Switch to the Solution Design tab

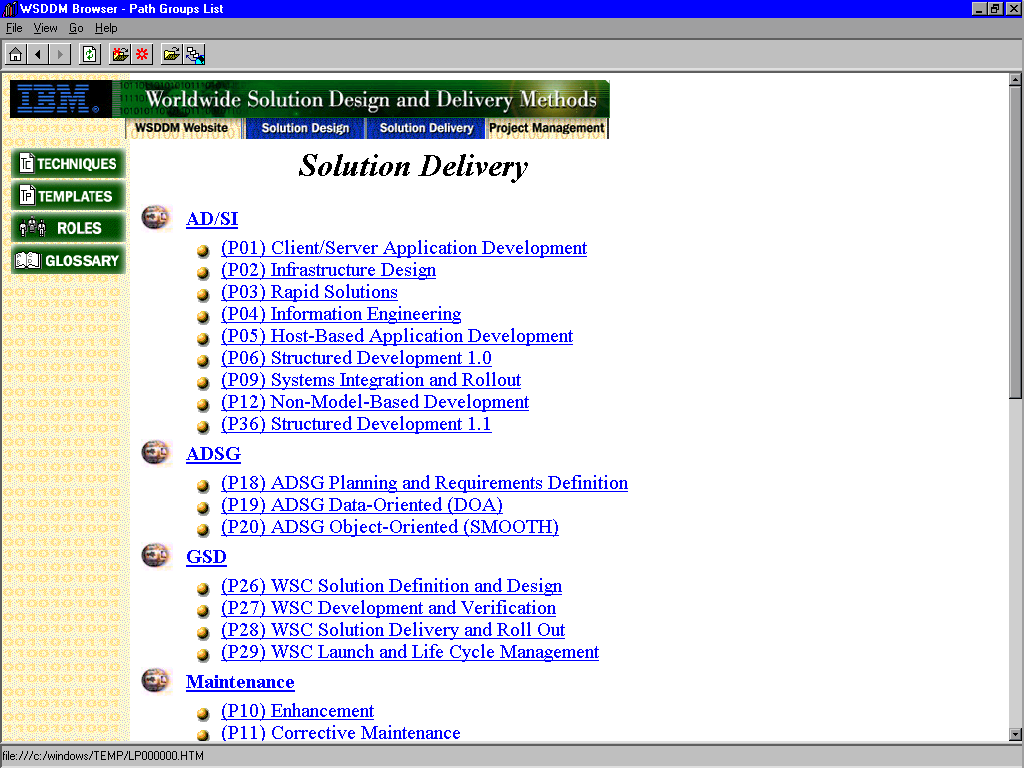click(x=305, y=128)
